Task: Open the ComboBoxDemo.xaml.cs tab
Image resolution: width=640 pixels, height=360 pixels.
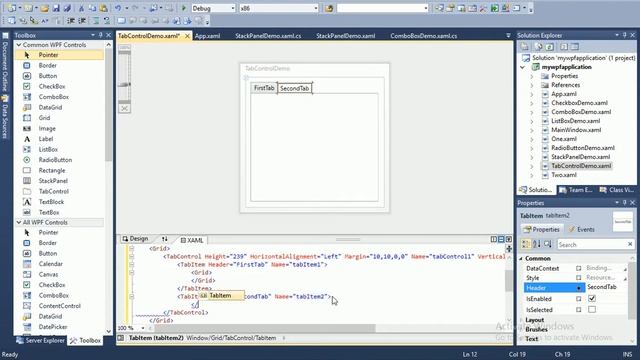Action: pos(423,36)
